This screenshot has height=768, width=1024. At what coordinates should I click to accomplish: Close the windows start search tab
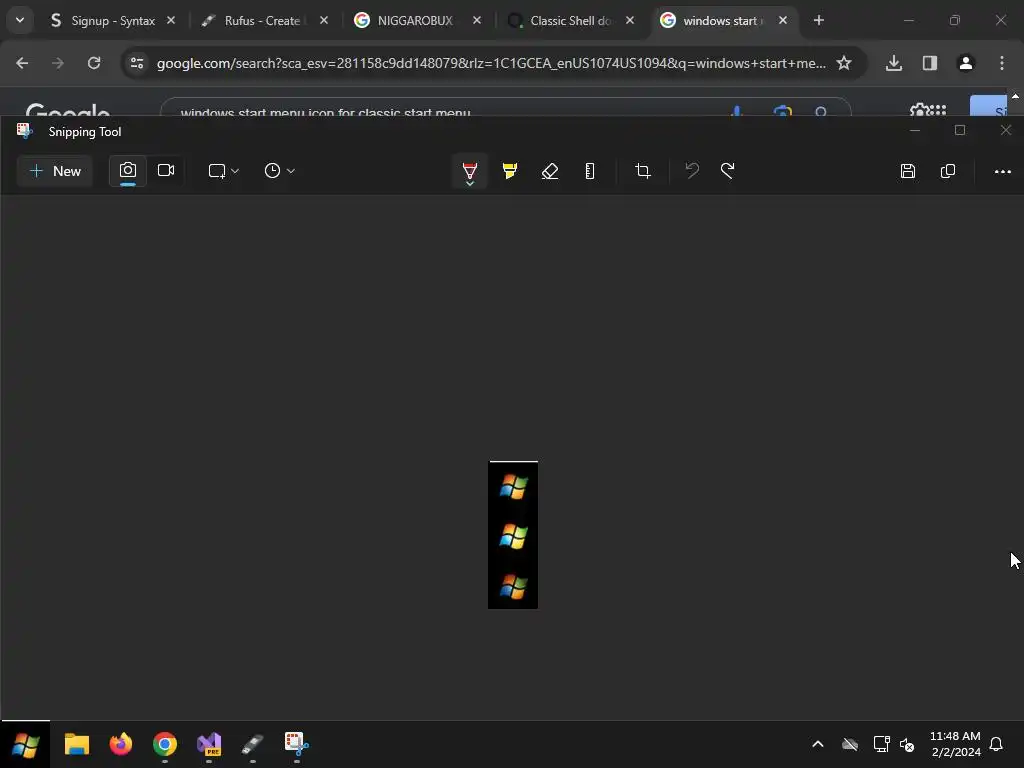(783, 21)
